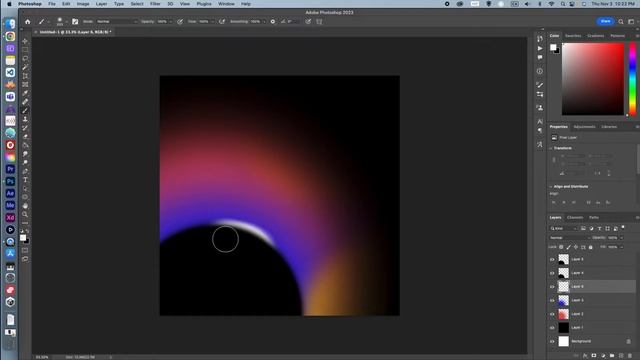Pick a hue on the rainbow hue slider

click(632, 79)
